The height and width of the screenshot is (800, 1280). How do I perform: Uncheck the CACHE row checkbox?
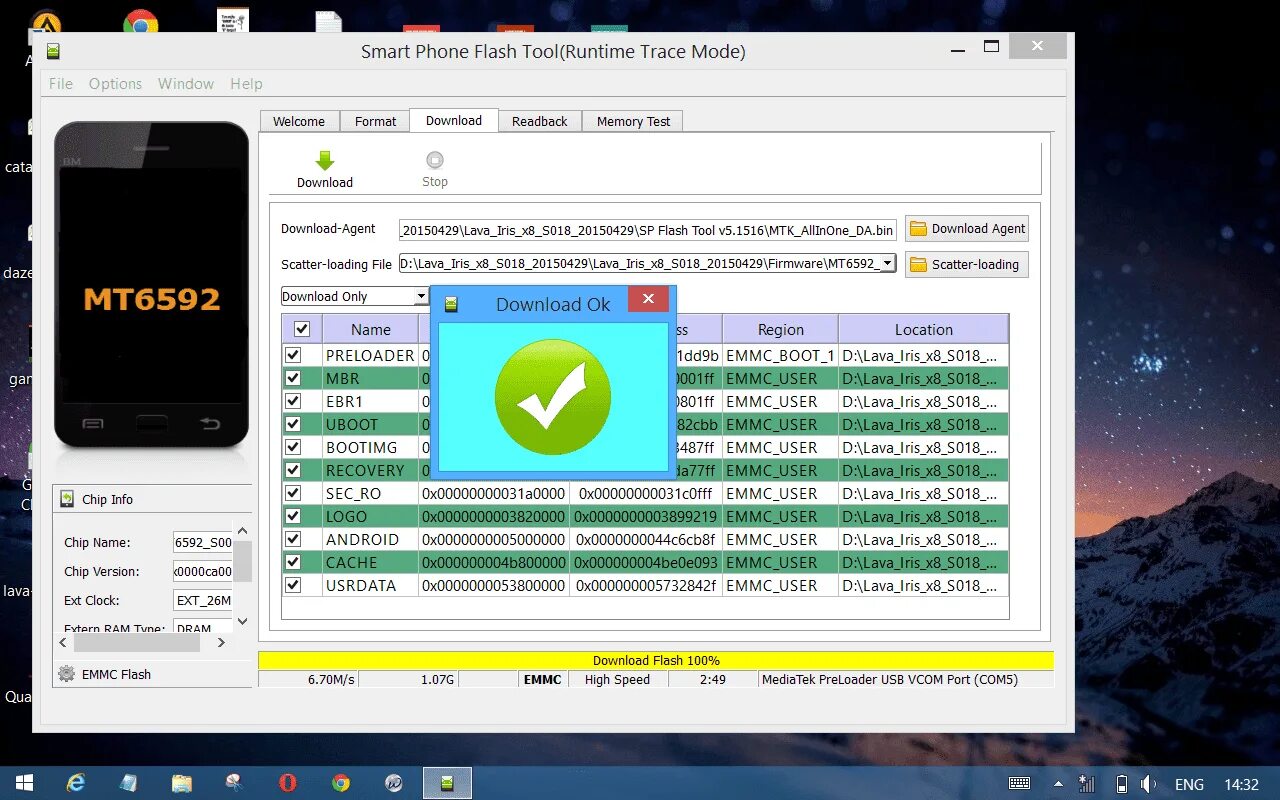tap(293, 562)
